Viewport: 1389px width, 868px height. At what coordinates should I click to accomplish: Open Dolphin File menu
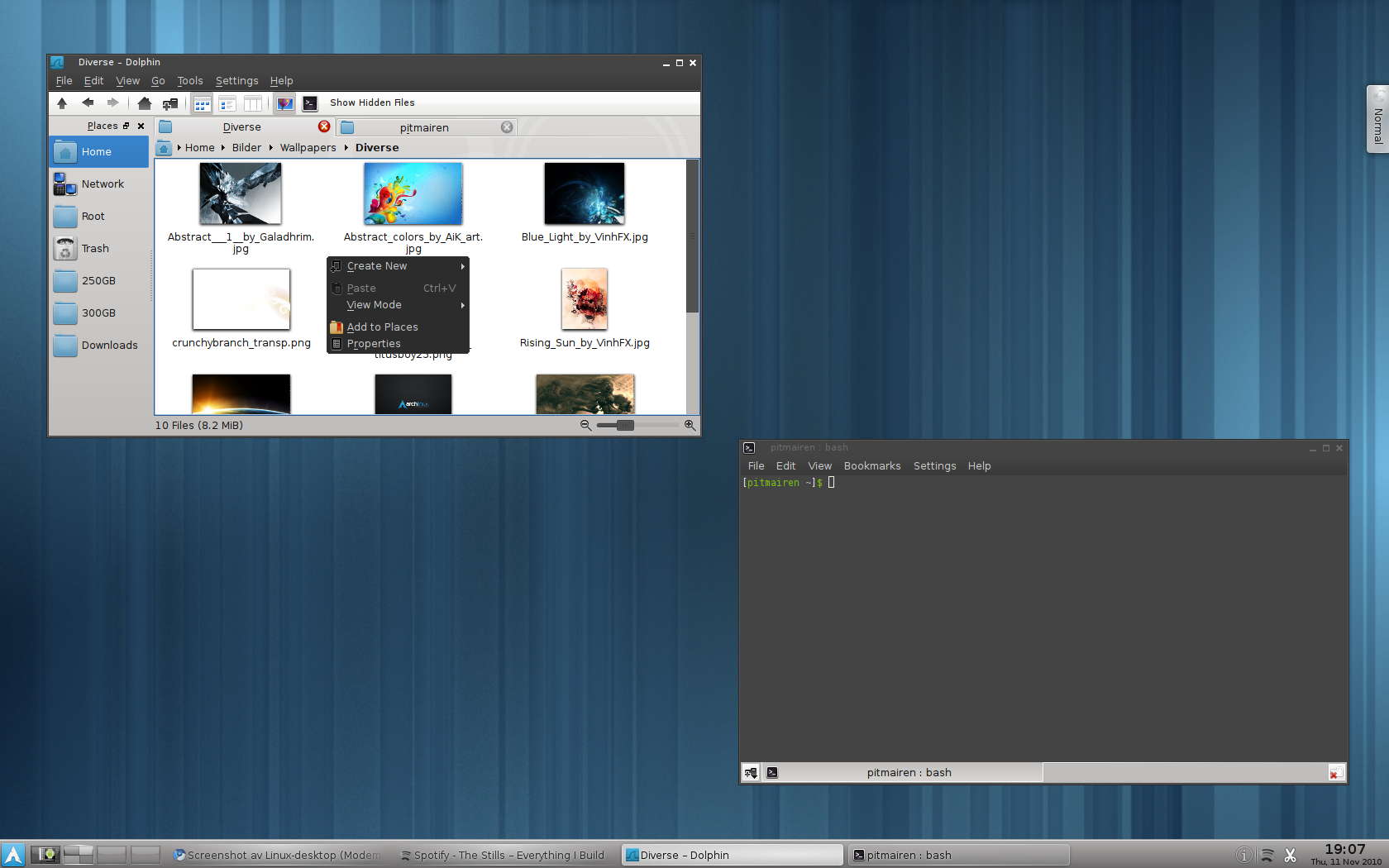(x=64, y=81)
